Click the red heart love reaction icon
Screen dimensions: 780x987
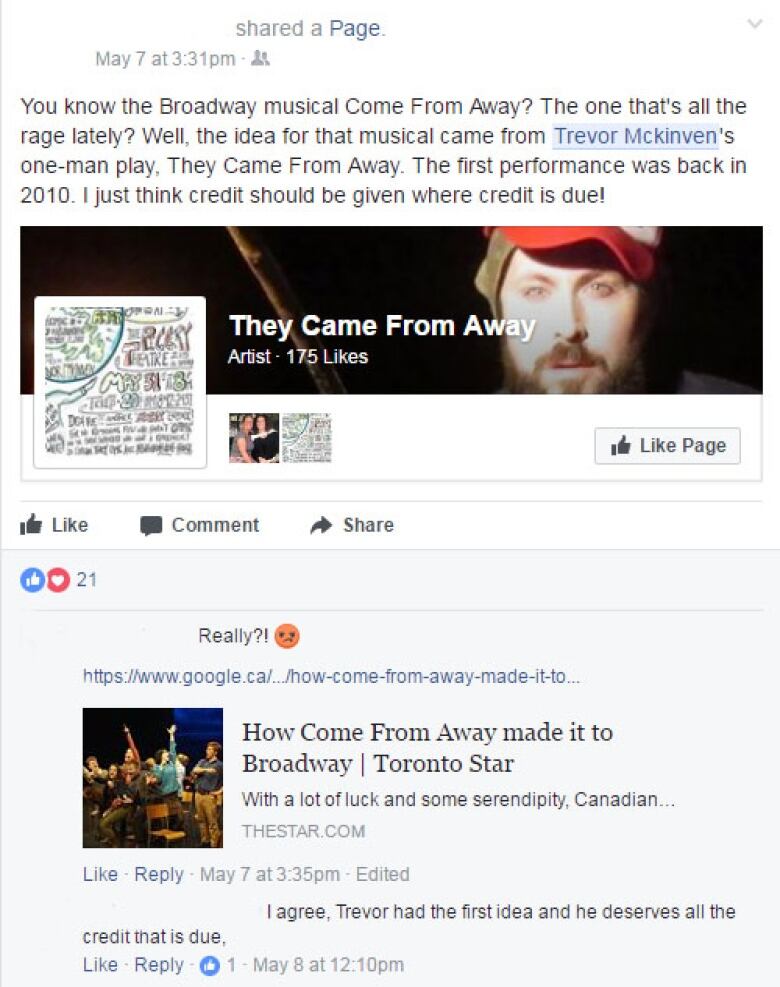click(58, 580)
